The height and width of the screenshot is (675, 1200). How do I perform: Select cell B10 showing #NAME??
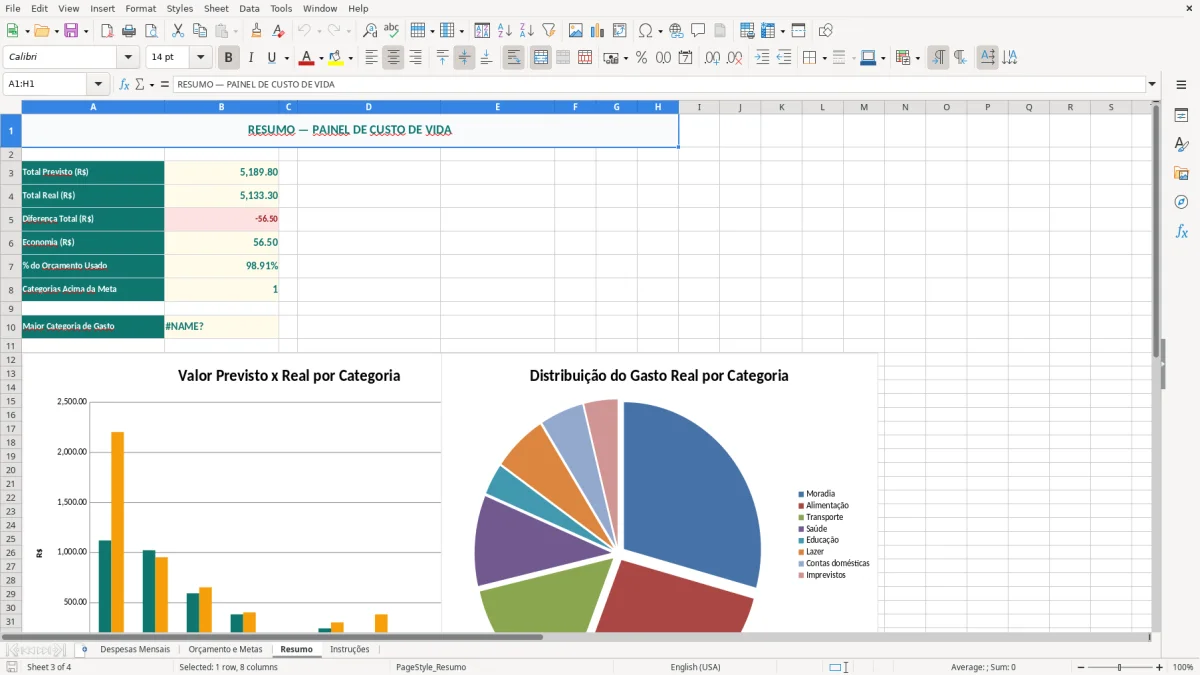(x=222, y=326)
